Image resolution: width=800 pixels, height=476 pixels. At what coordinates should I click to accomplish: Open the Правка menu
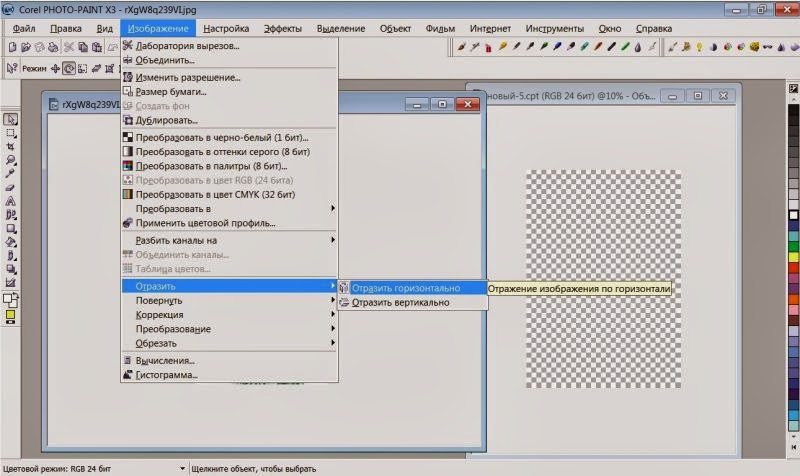click(x=66, y=29)
